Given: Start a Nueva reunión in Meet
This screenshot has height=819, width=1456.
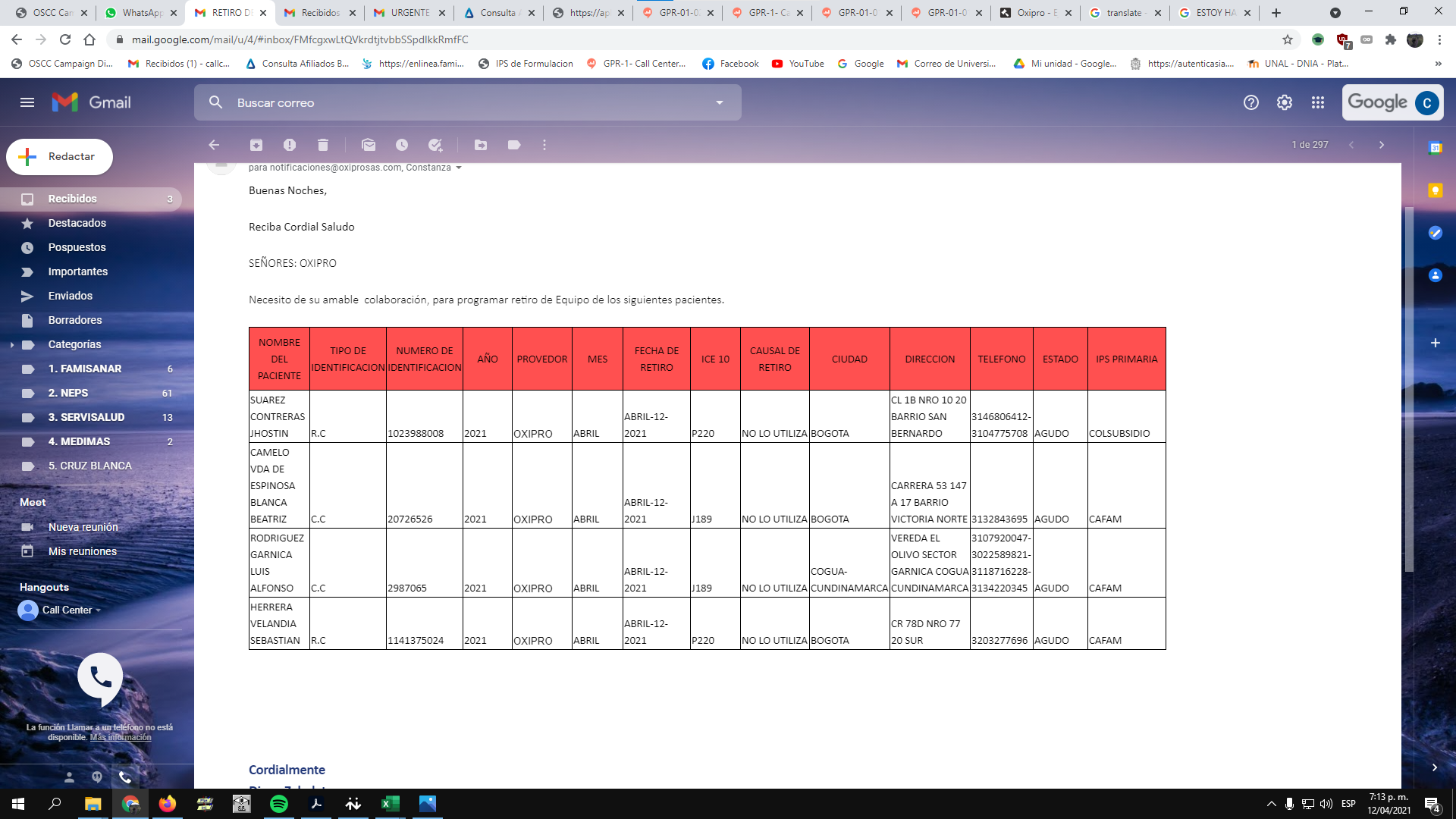Looking at the screenshot, I should (83, 527).
